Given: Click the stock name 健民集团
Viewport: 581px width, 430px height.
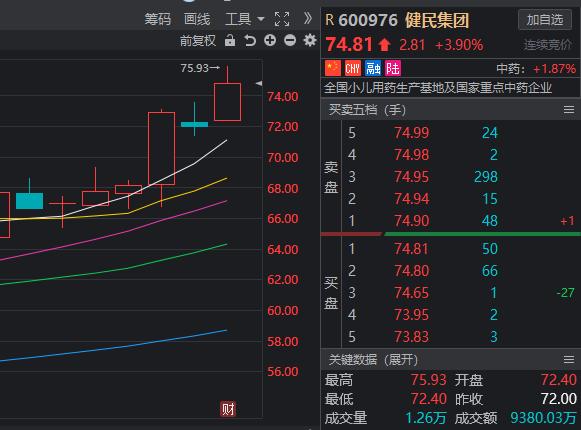Looking at the screenshot, I should (437, 20).
